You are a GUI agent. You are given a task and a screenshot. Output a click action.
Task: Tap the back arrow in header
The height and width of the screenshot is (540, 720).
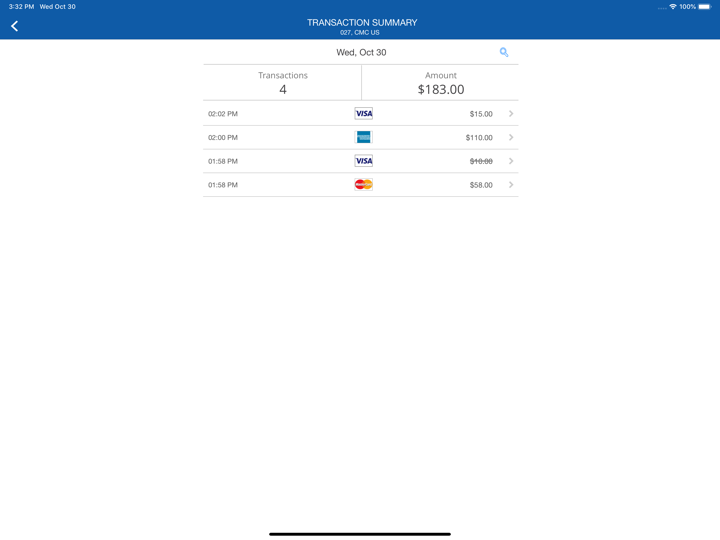(x=15, y=26)
